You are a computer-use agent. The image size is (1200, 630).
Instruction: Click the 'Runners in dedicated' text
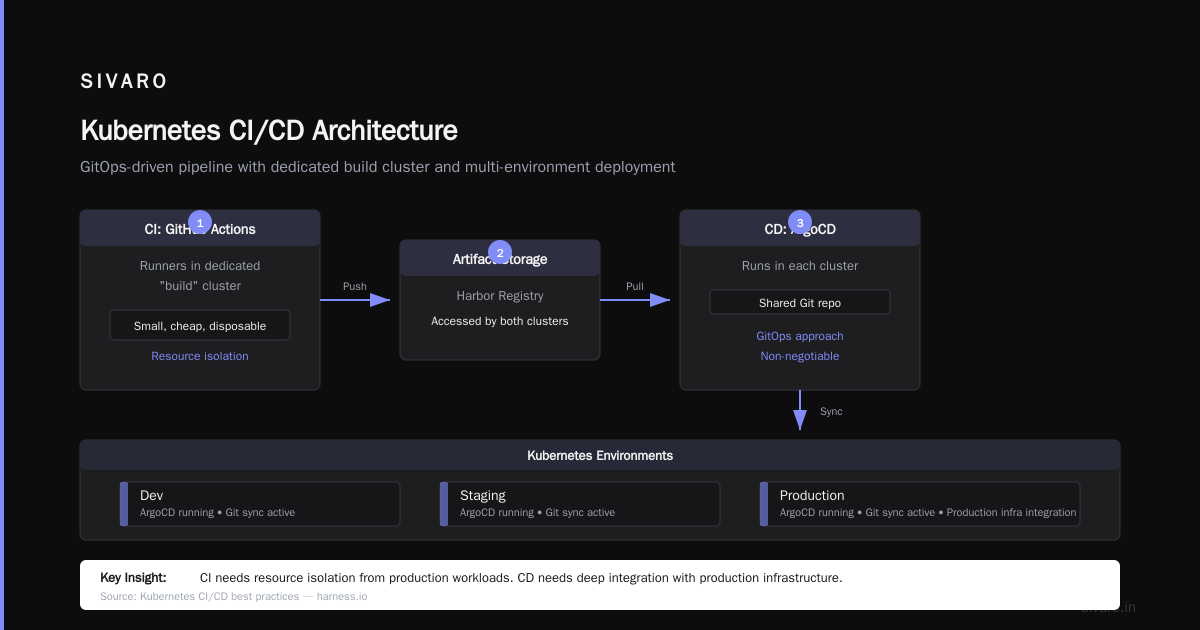click(x=200, y=266)
